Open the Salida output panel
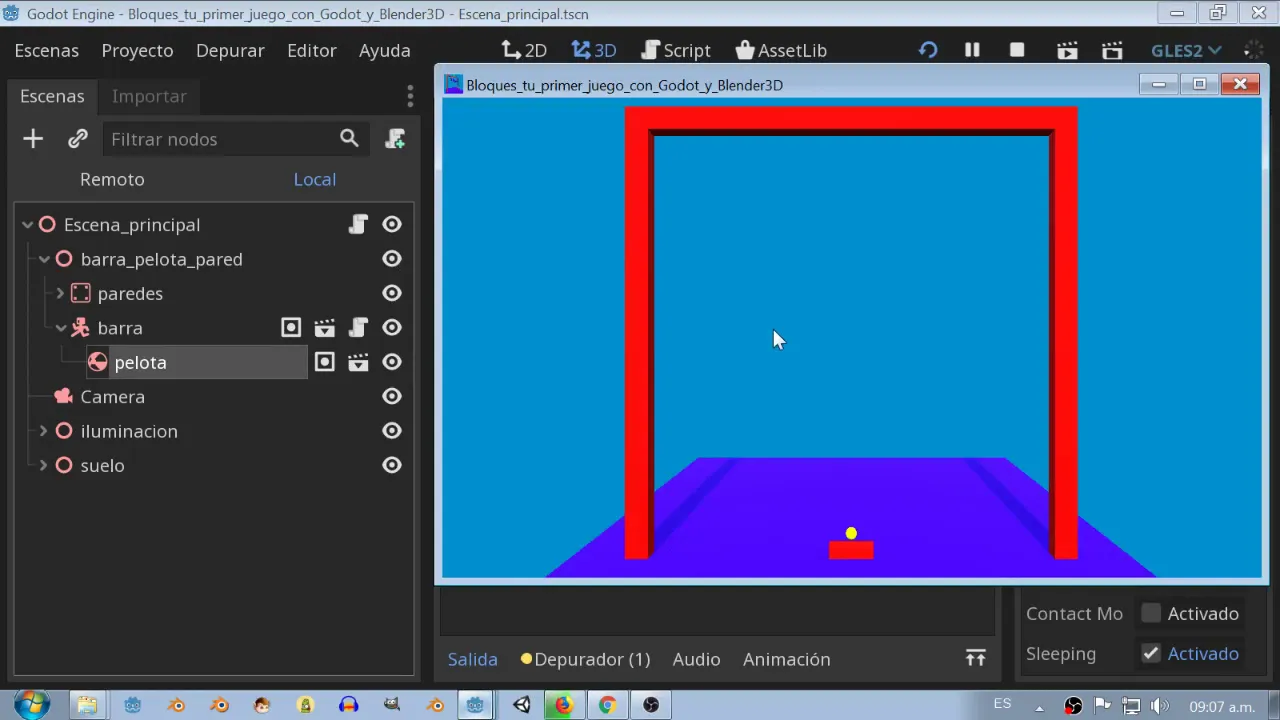The width and height of the screenshot is (1280, 720). (x=473, y=659)
